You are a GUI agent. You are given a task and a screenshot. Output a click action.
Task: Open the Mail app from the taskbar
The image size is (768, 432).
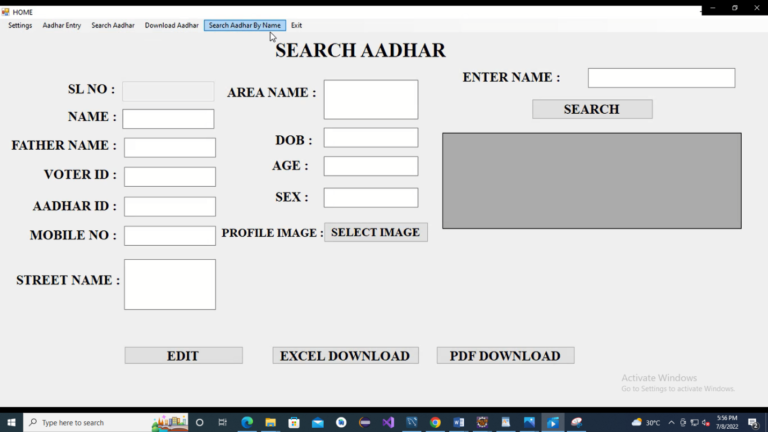[x=318, y=423]
